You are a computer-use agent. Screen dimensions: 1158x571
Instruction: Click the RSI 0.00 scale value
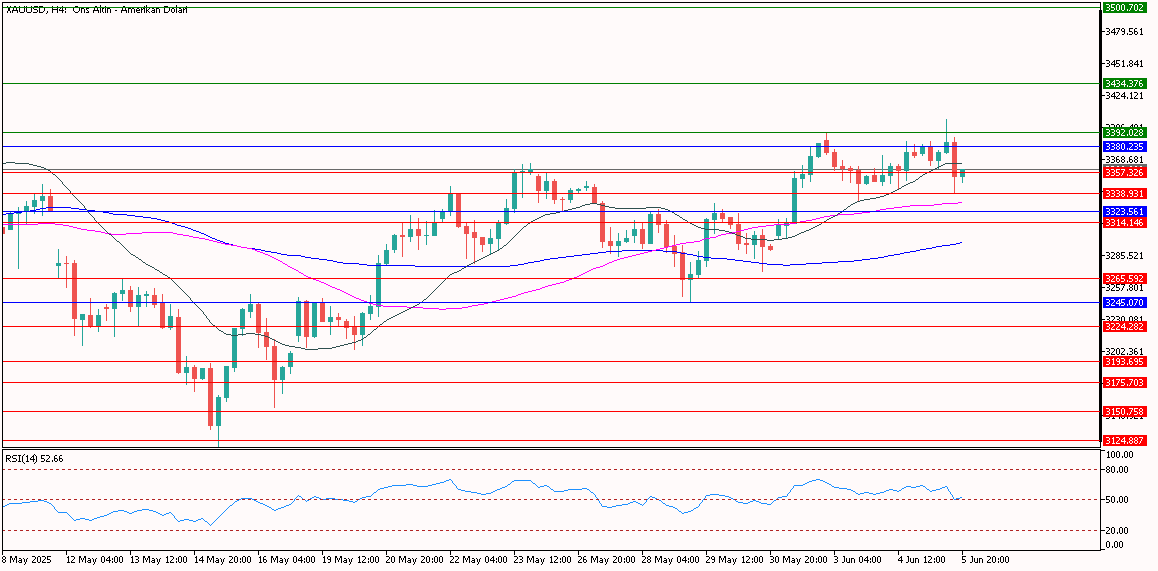1114,544
